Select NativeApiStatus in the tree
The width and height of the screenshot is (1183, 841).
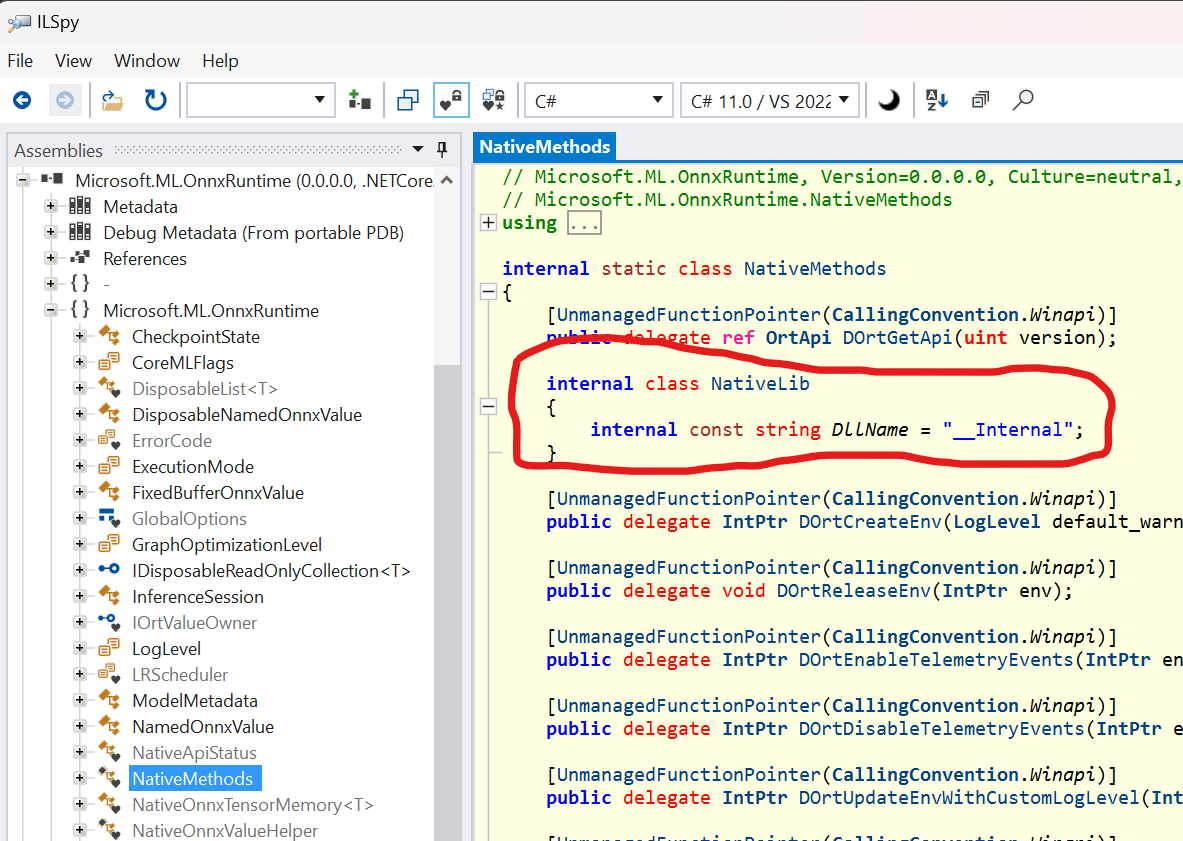point(195,753)
